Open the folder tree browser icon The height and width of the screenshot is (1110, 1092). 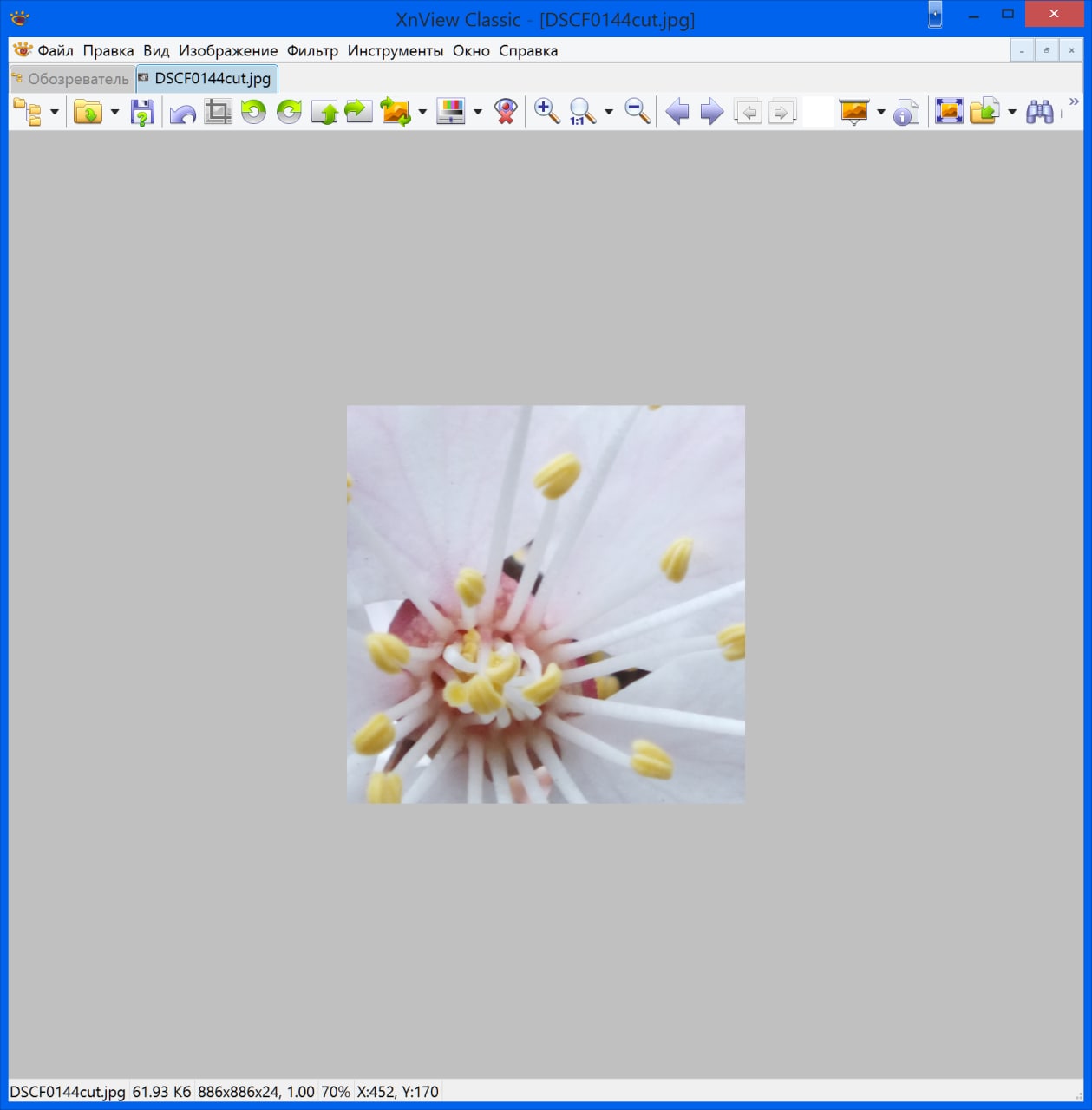point(29,112)
